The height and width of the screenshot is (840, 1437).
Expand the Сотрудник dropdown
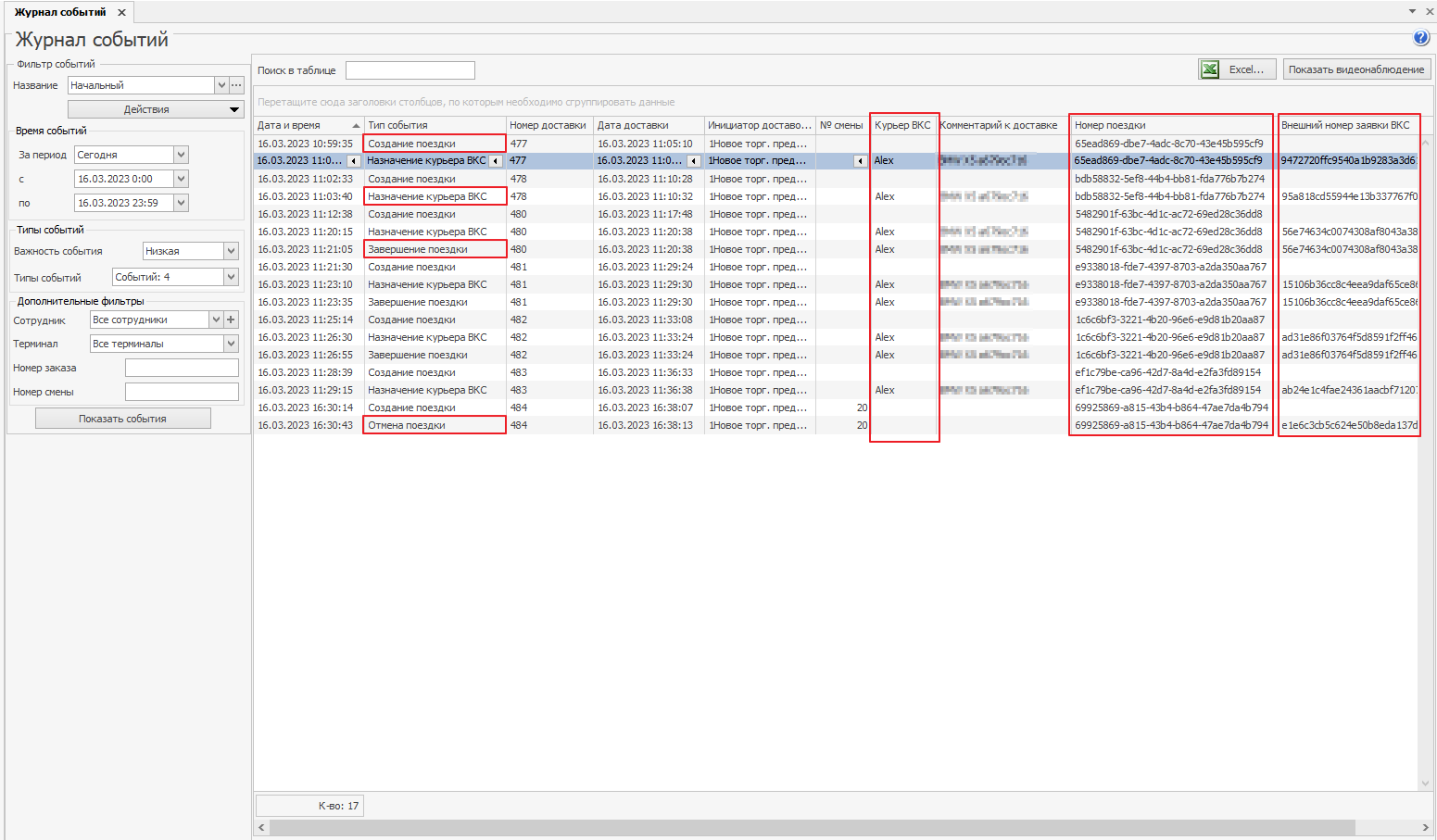(x=216, y=320)
